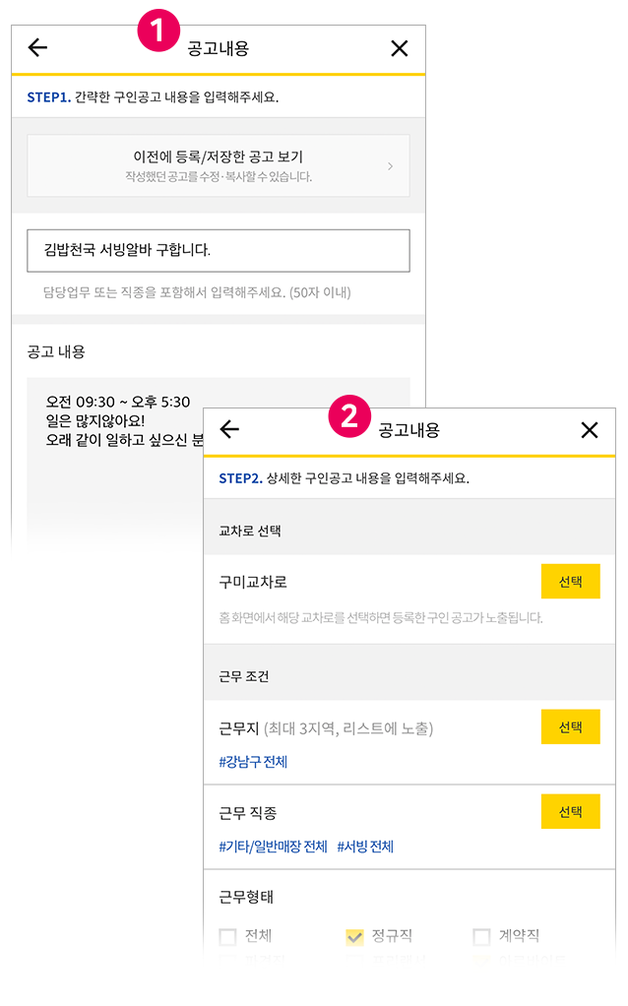The width and height of the screenshot is (628, 1006).
Task: Enable the 계약직 checkbox
Action: [x=481, y=937]
